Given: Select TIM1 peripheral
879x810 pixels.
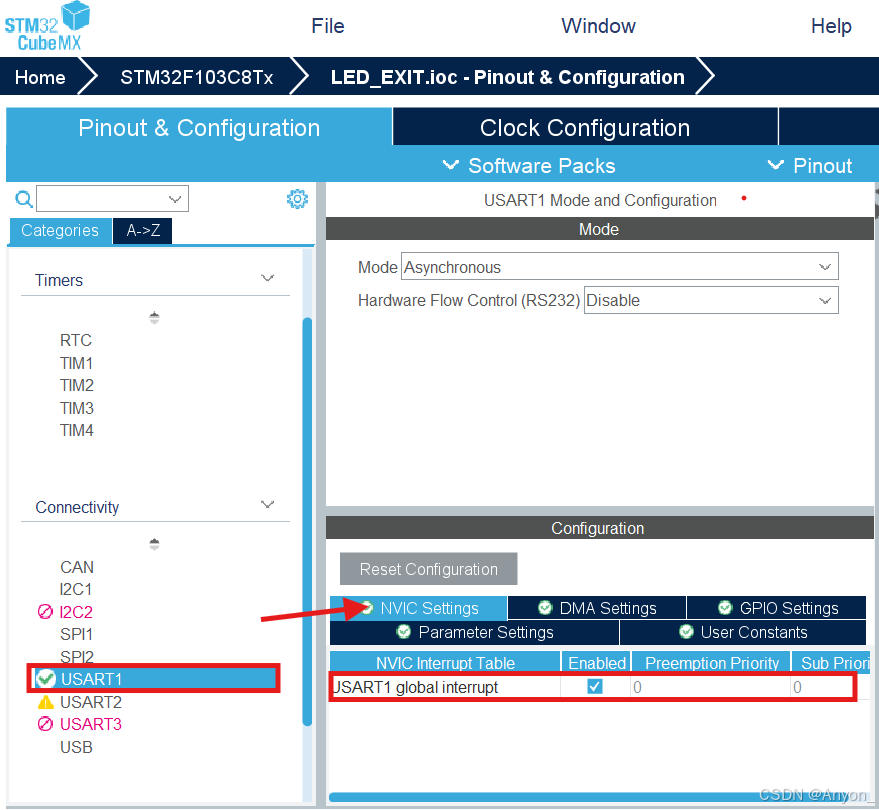Looking at the screenshot, I should click(76, 363).
